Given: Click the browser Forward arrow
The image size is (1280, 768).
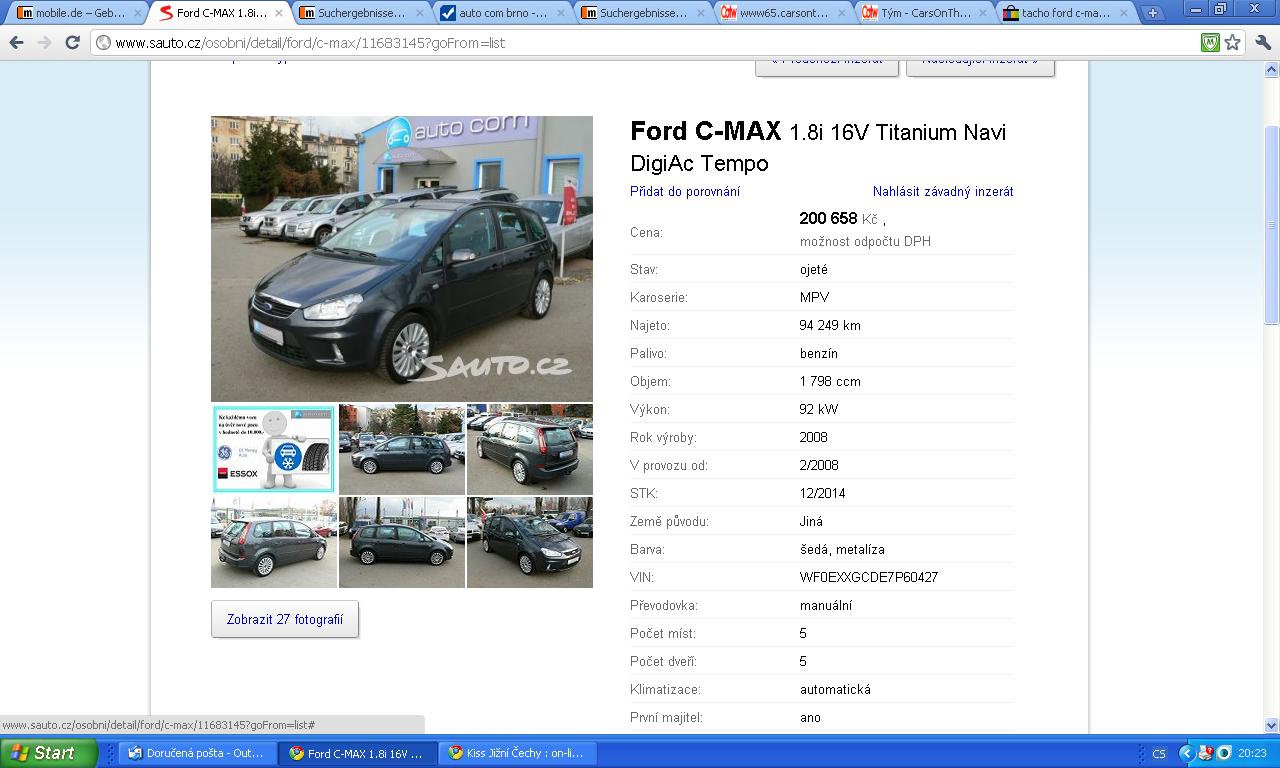Looking at the screenshot, I should click(44, 43).
